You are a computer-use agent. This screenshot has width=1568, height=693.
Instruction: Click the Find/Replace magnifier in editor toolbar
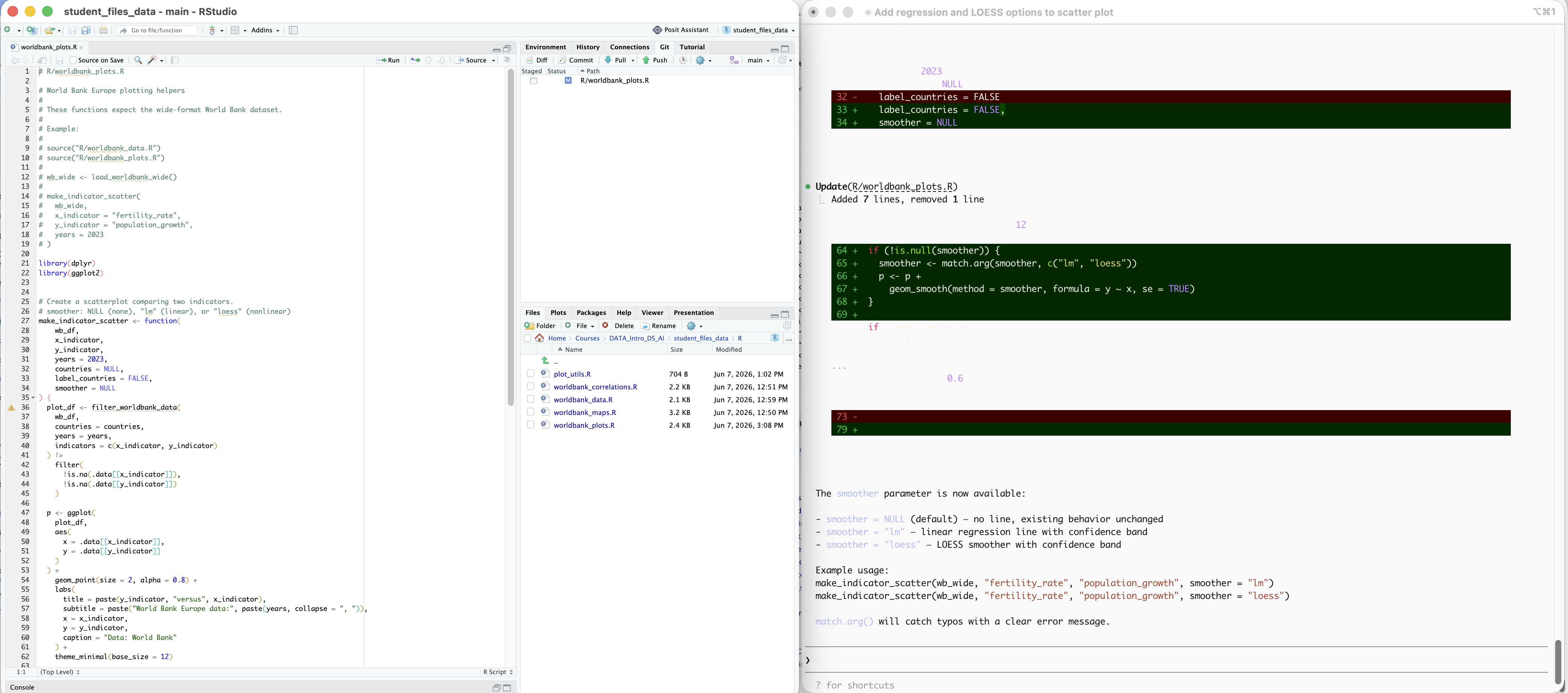[138, 60]
